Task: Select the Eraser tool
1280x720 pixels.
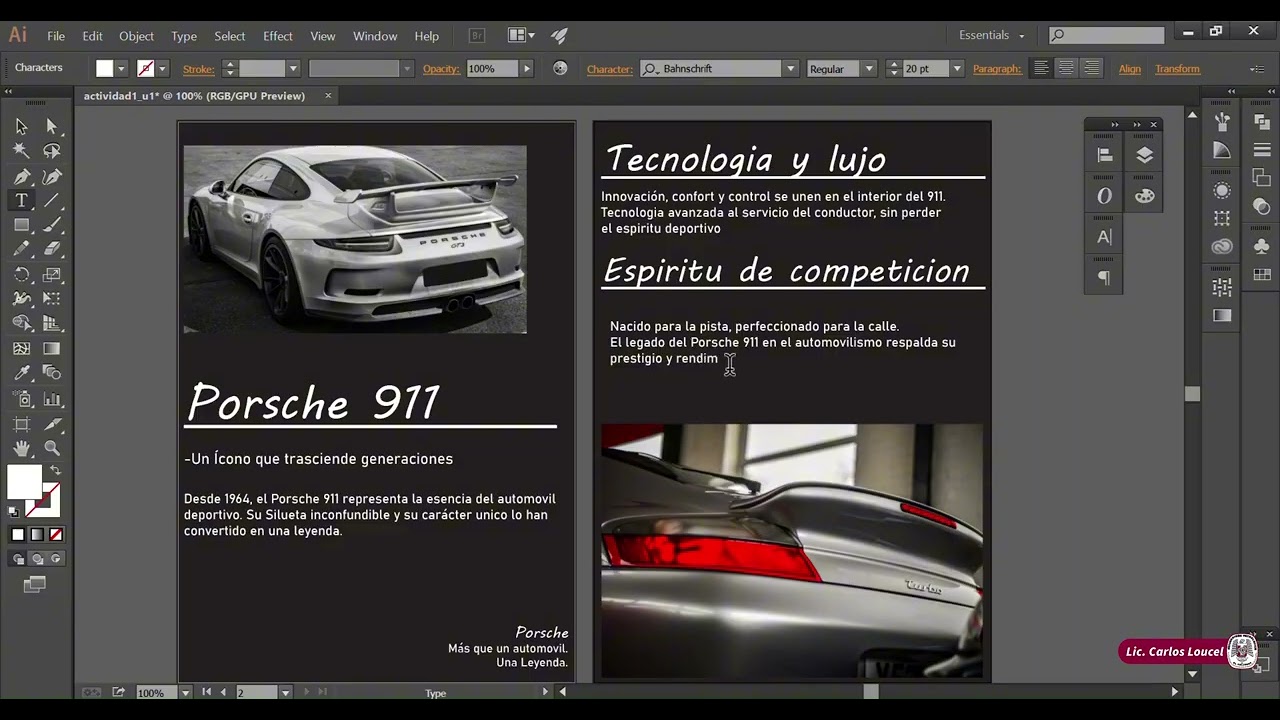Action: (x=52, y=250)
